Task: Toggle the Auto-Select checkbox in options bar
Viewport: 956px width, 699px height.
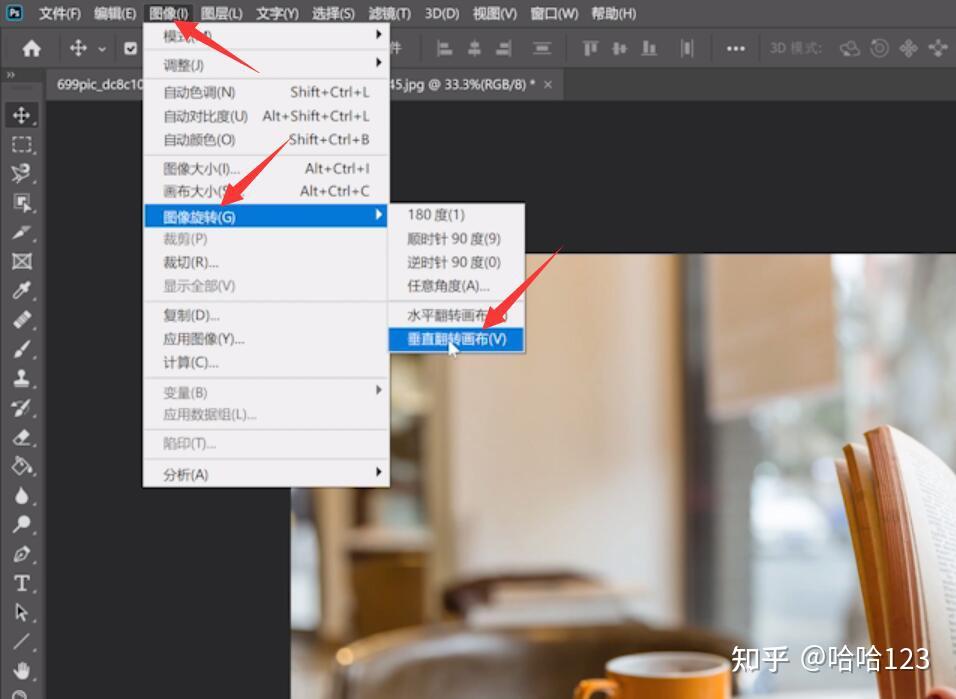Action: pos(130,48)
